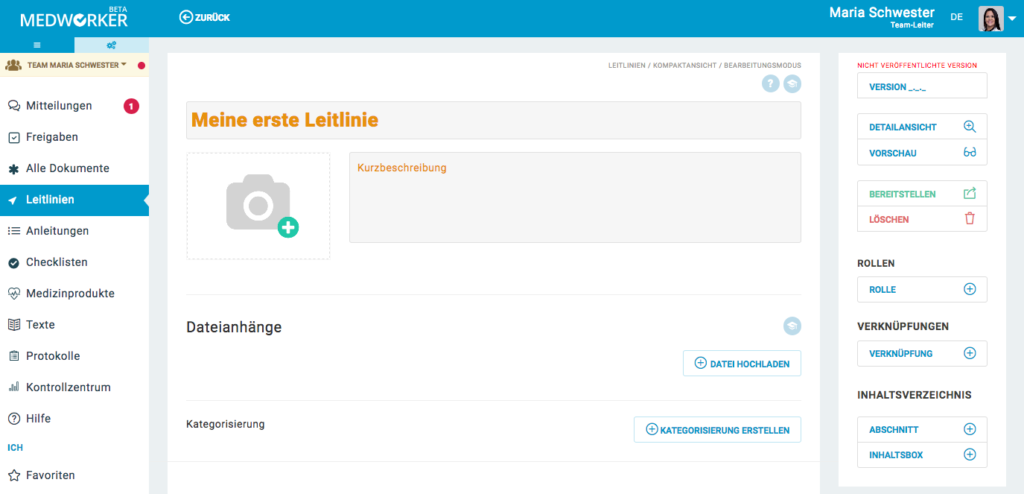
Task: Add a new Rolle
Action: tap(921, 289)
